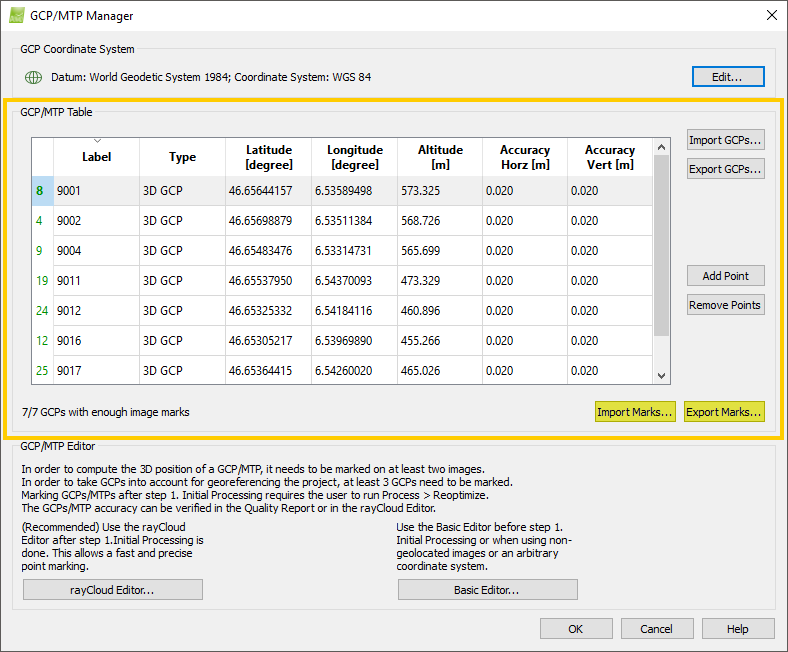The height and width of the screenshot is (652, 788).
Task: Launch the rayCloud Editor
Action: coord(112,590)
